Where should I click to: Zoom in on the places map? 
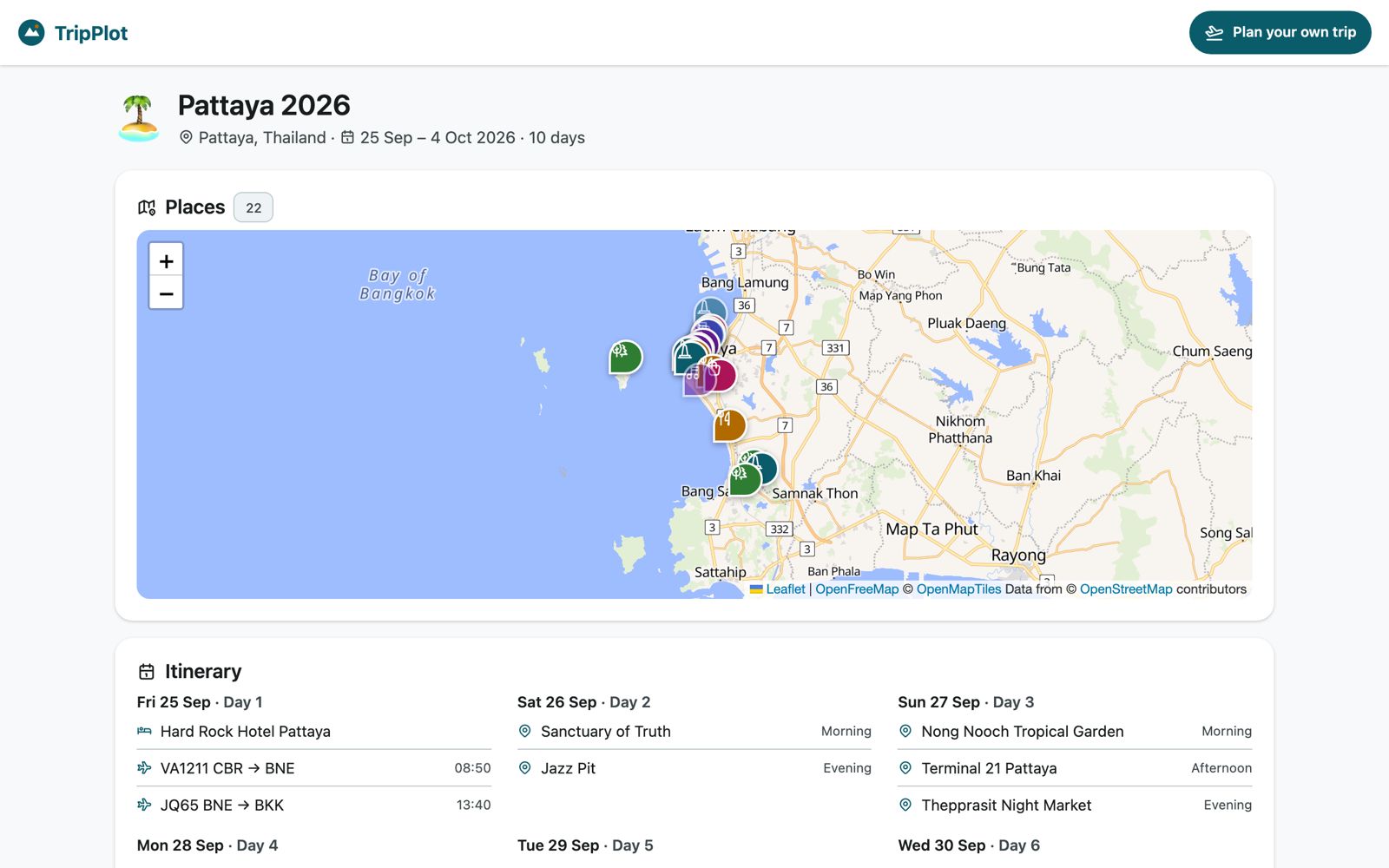tap(167, 260)
